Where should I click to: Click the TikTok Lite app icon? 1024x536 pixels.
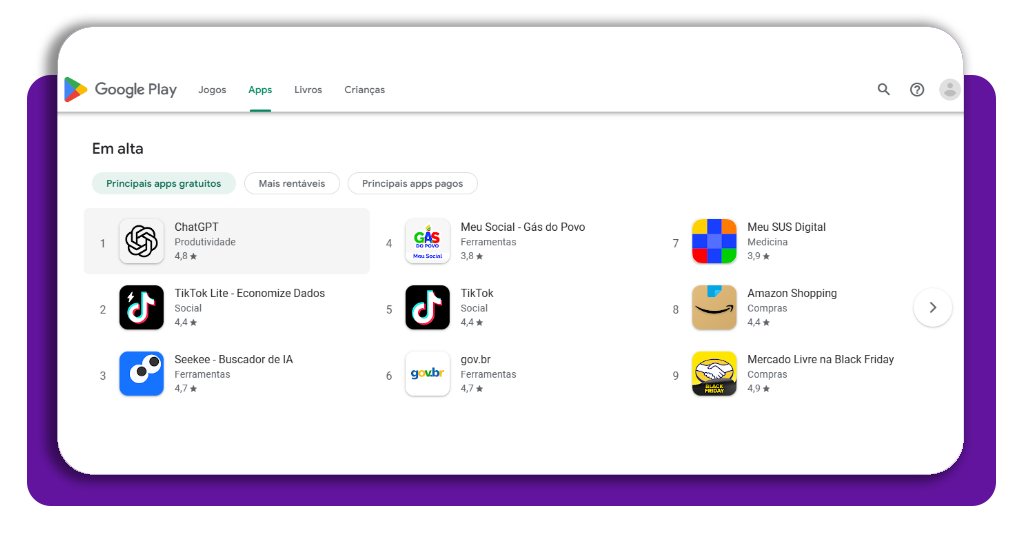tap(142, 307)
